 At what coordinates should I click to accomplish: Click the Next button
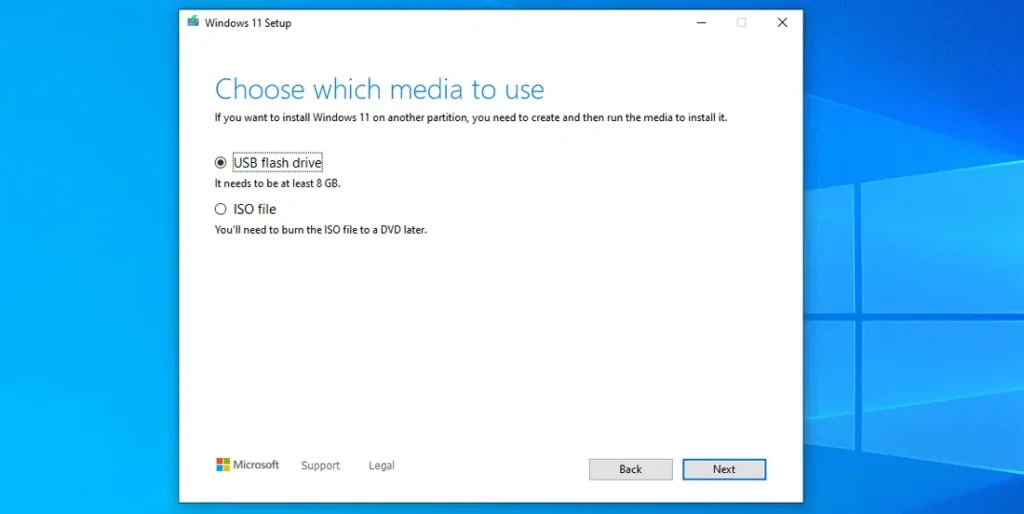[x=724, y=469]
